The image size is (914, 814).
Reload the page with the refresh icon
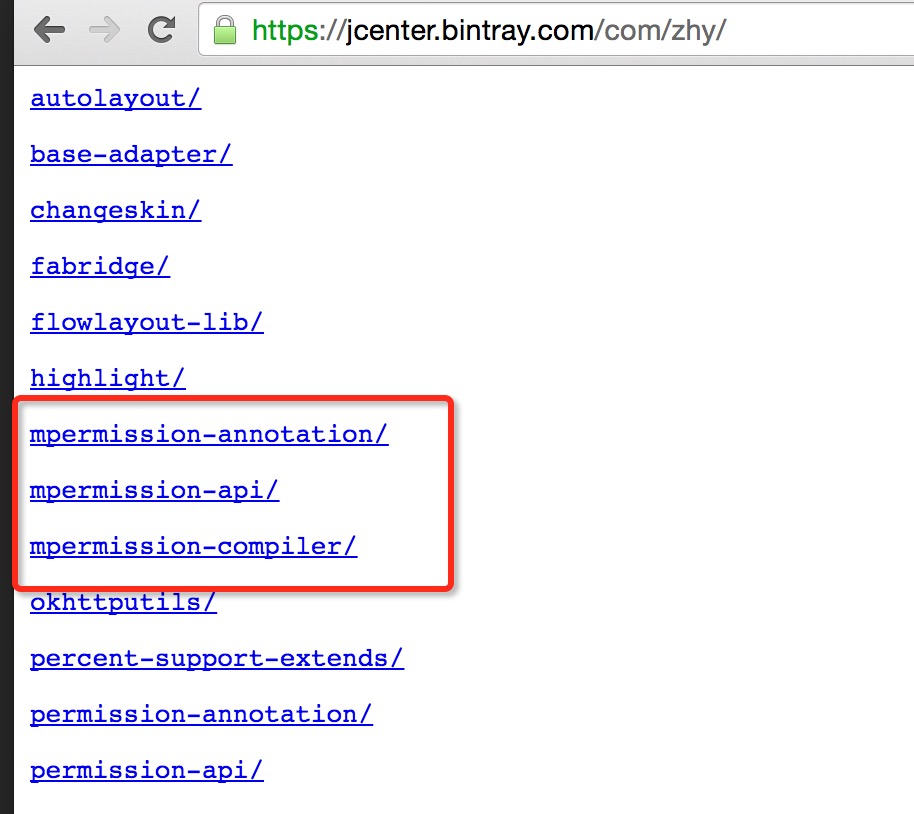click(161, 30)
